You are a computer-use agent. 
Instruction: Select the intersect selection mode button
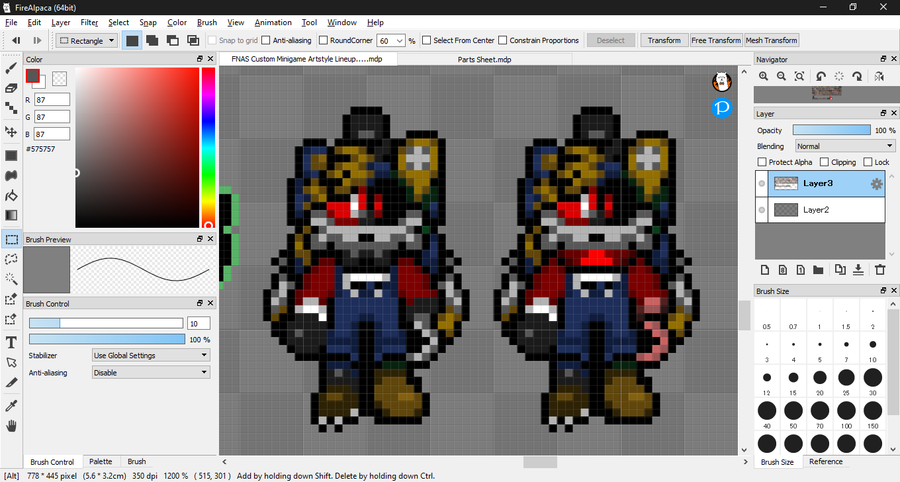tap(193, 40)
